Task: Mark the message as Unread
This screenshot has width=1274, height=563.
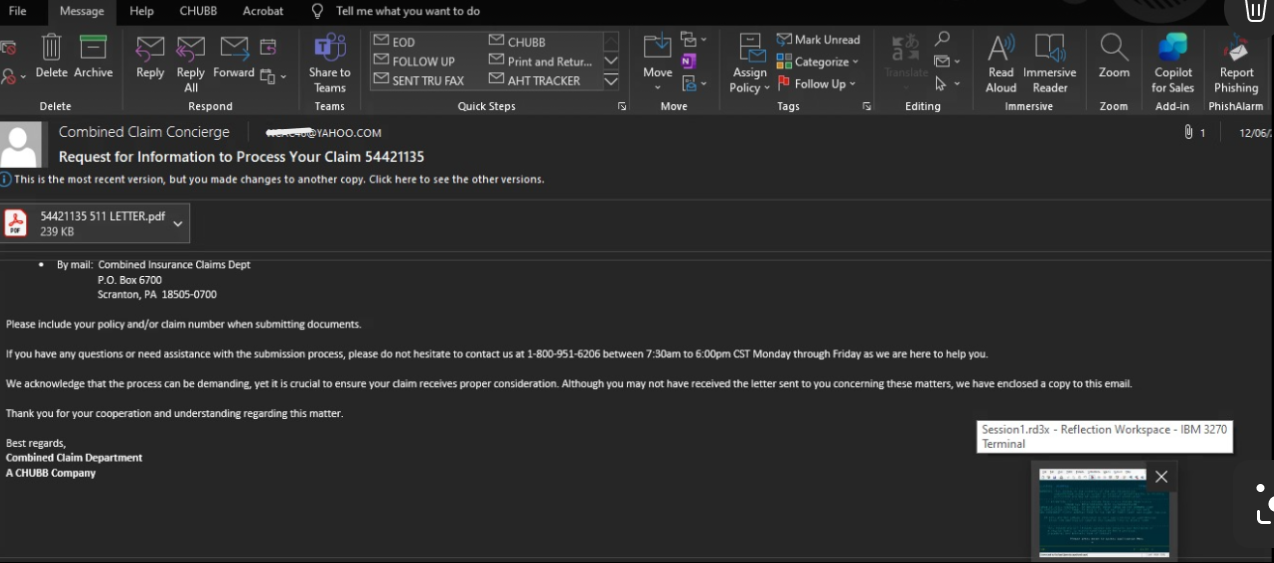Action: point(818,40)
